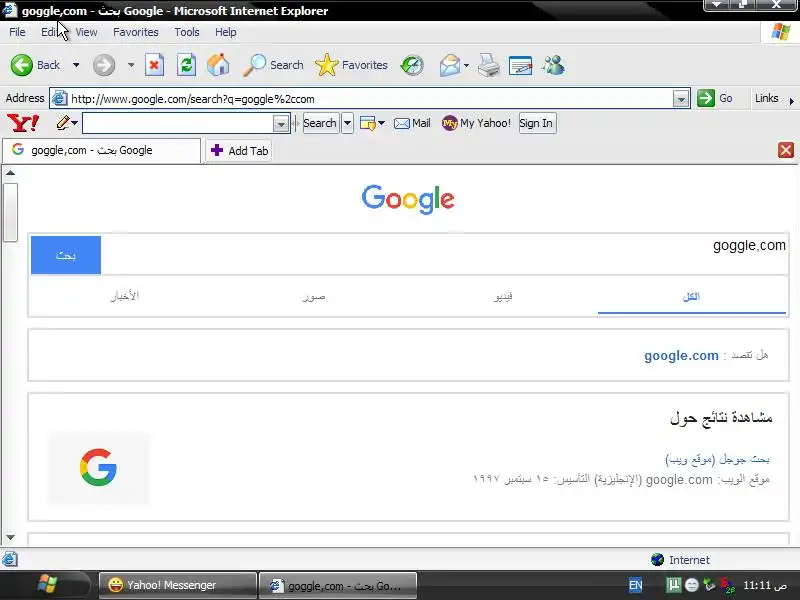Switch to the فيديو video tab
This screenshot has height=600, width=800.
(x=503, y=296)
